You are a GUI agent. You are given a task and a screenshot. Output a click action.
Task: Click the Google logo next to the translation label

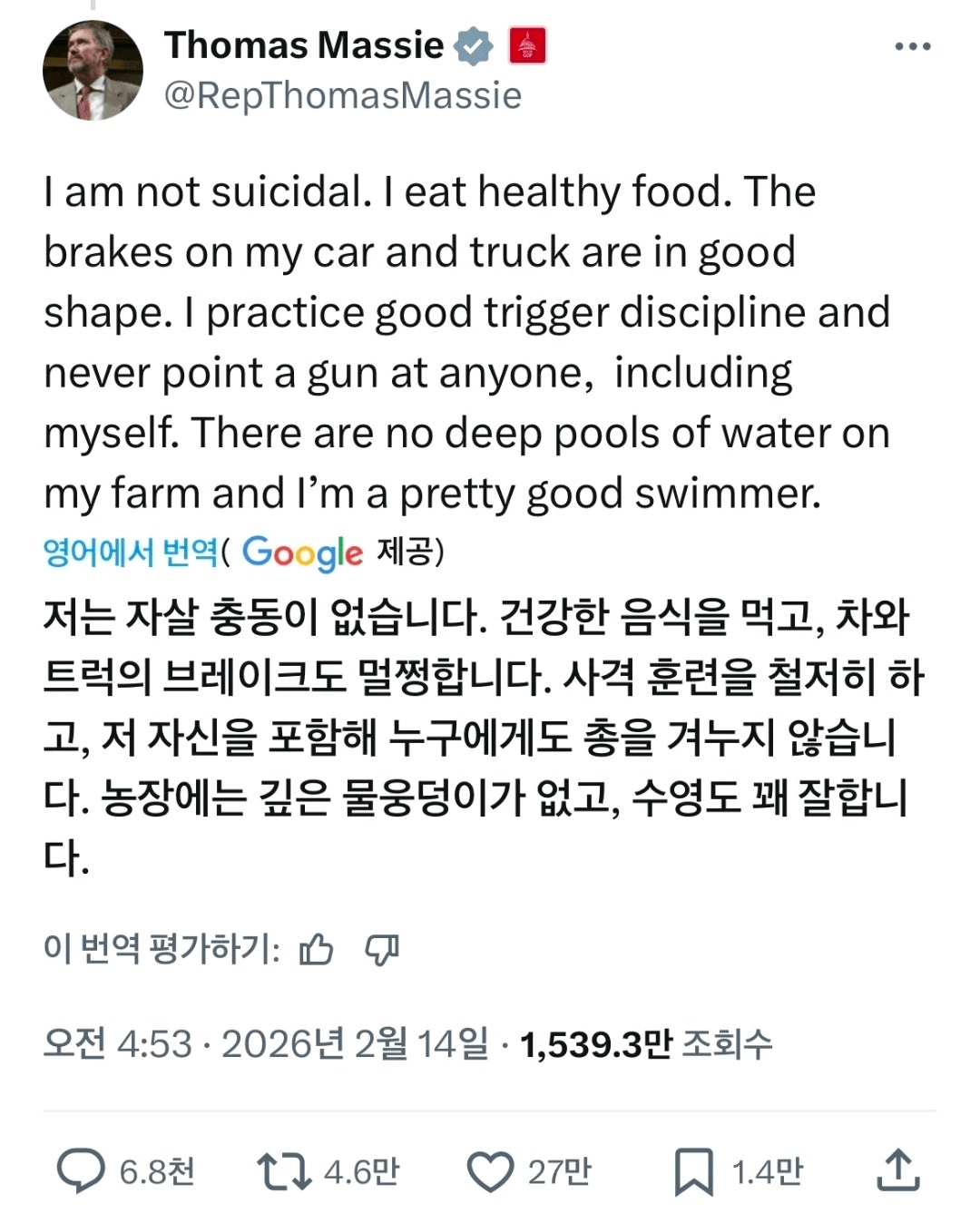pyautogui.click(x=302, y=553)
